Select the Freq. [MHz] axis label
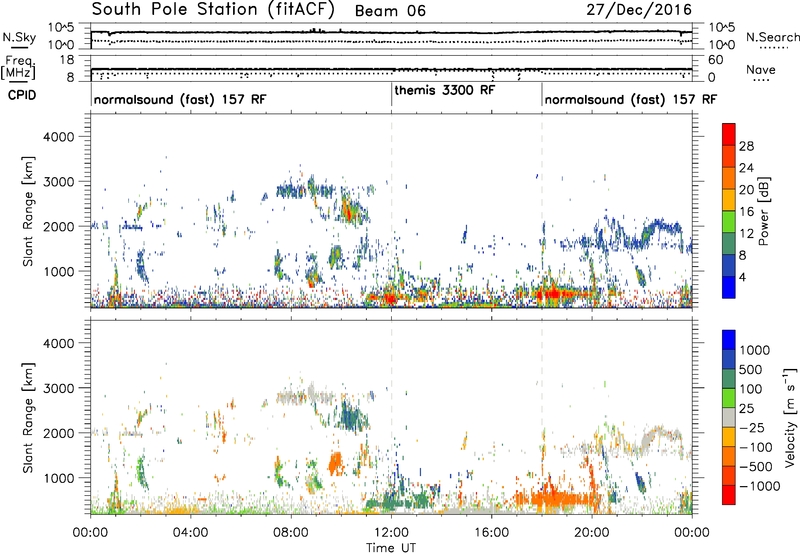 click(x=19, y=67)
